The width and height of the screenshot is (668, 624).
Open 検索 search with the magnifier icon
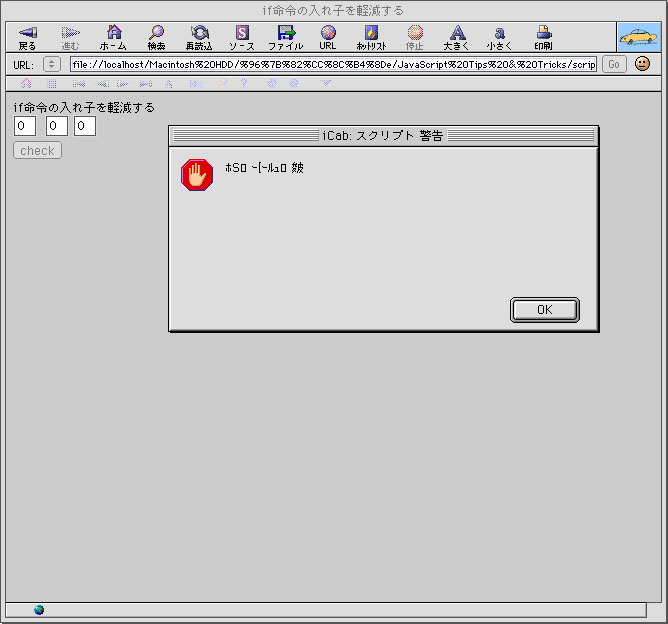click(156, 32)
